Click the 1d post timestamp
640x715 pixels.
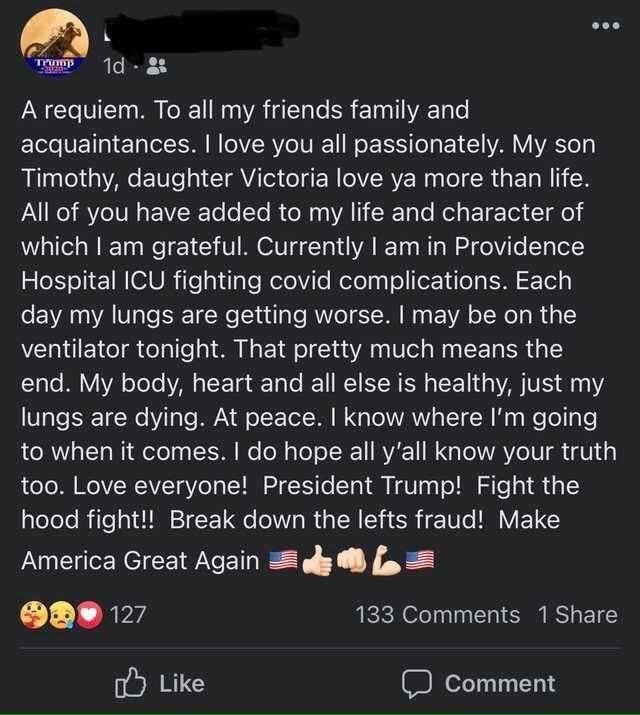[114, 67]
